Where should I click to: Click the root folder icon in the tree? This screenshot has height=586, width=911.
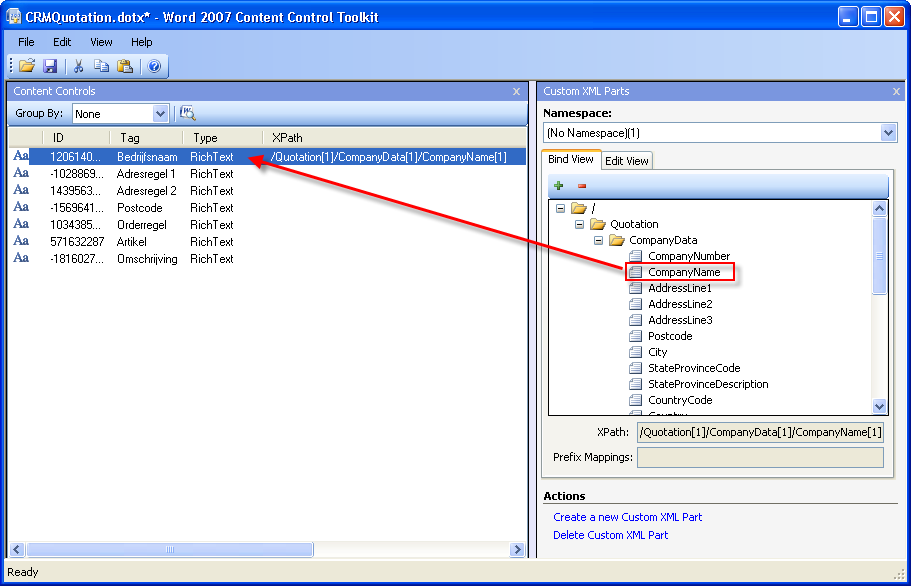(x=579, y=208)
